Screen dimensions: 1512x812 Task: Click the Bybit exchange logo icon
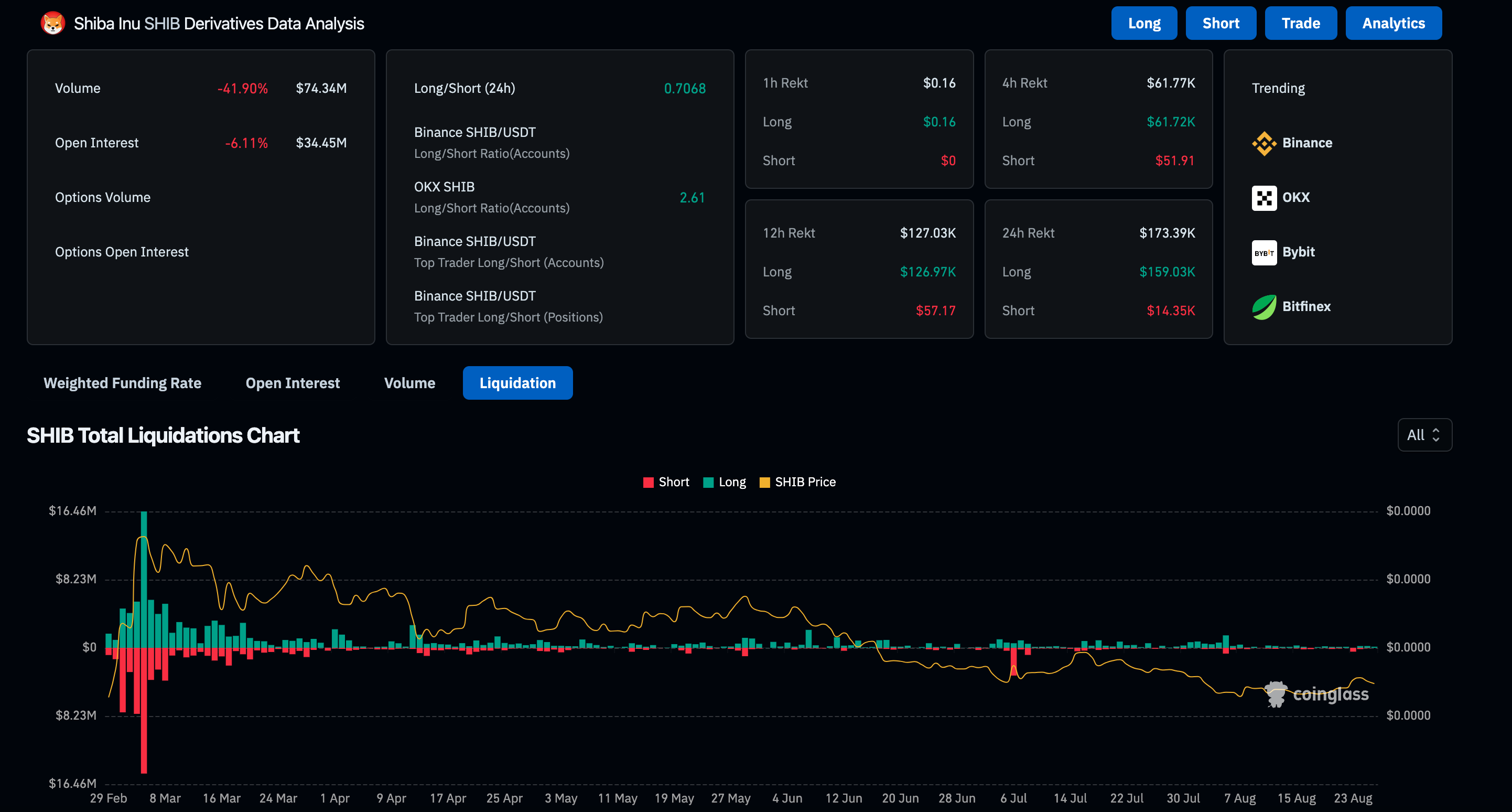(x=1263, y=252)
